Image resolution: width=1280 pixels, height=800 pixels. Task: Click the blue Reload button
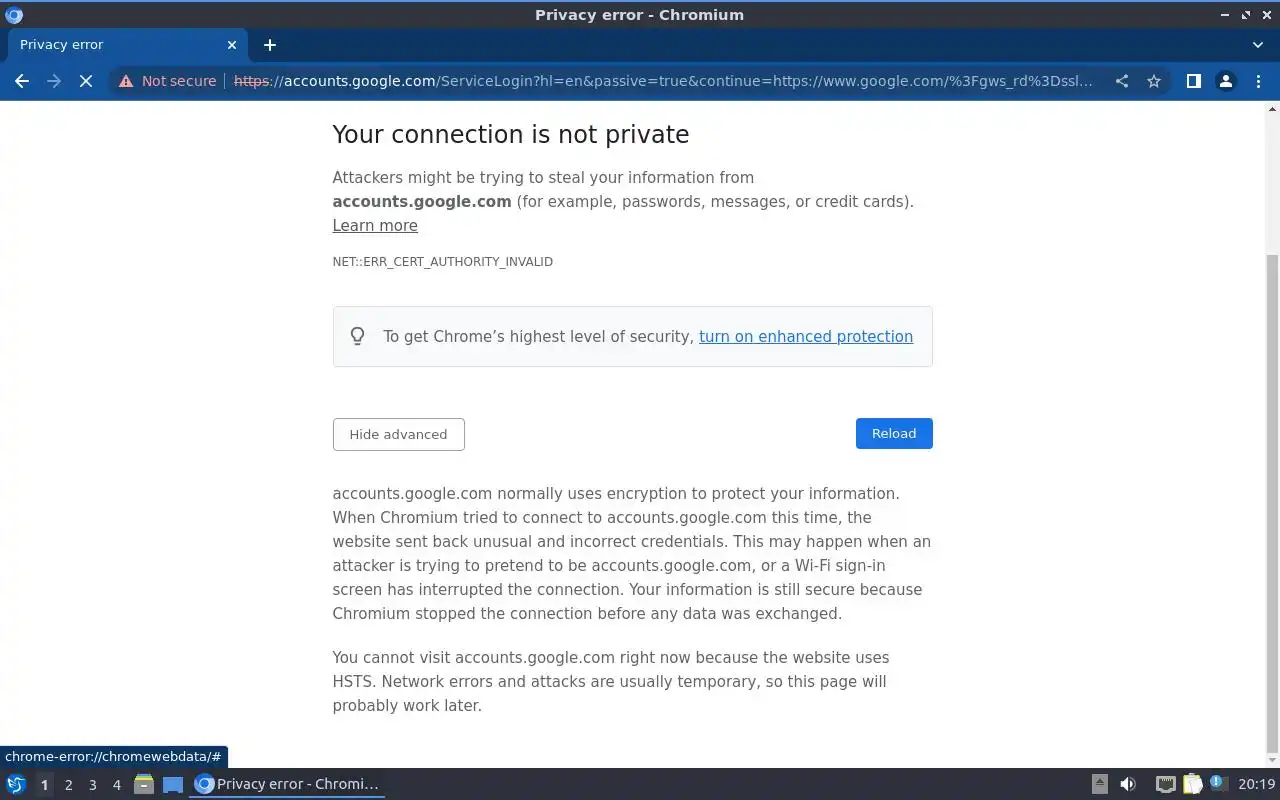893,433
